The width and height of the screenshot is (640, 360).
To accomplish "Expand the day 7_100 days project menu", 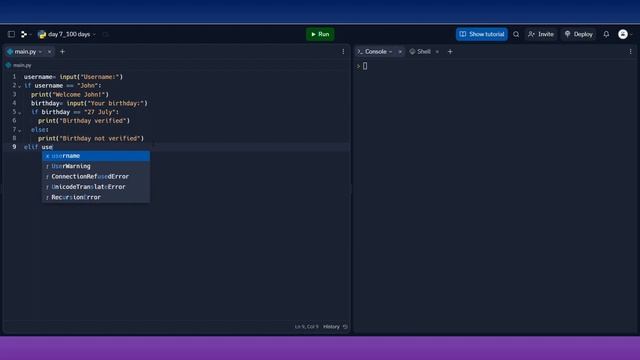I will click(x=72, y=34).
